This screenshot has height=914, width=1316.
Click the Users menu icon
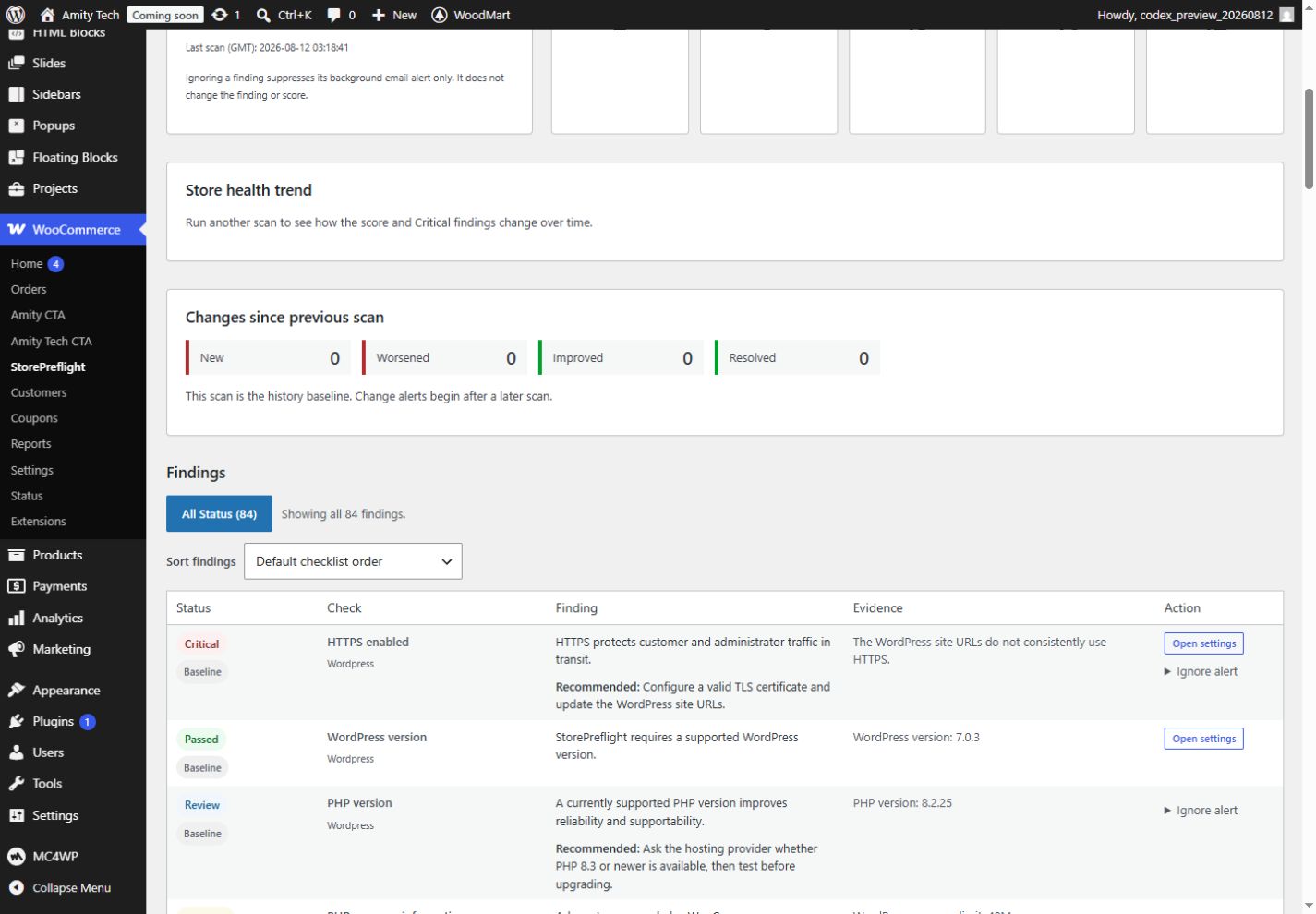pyautogui.click(x=17, y=752)
